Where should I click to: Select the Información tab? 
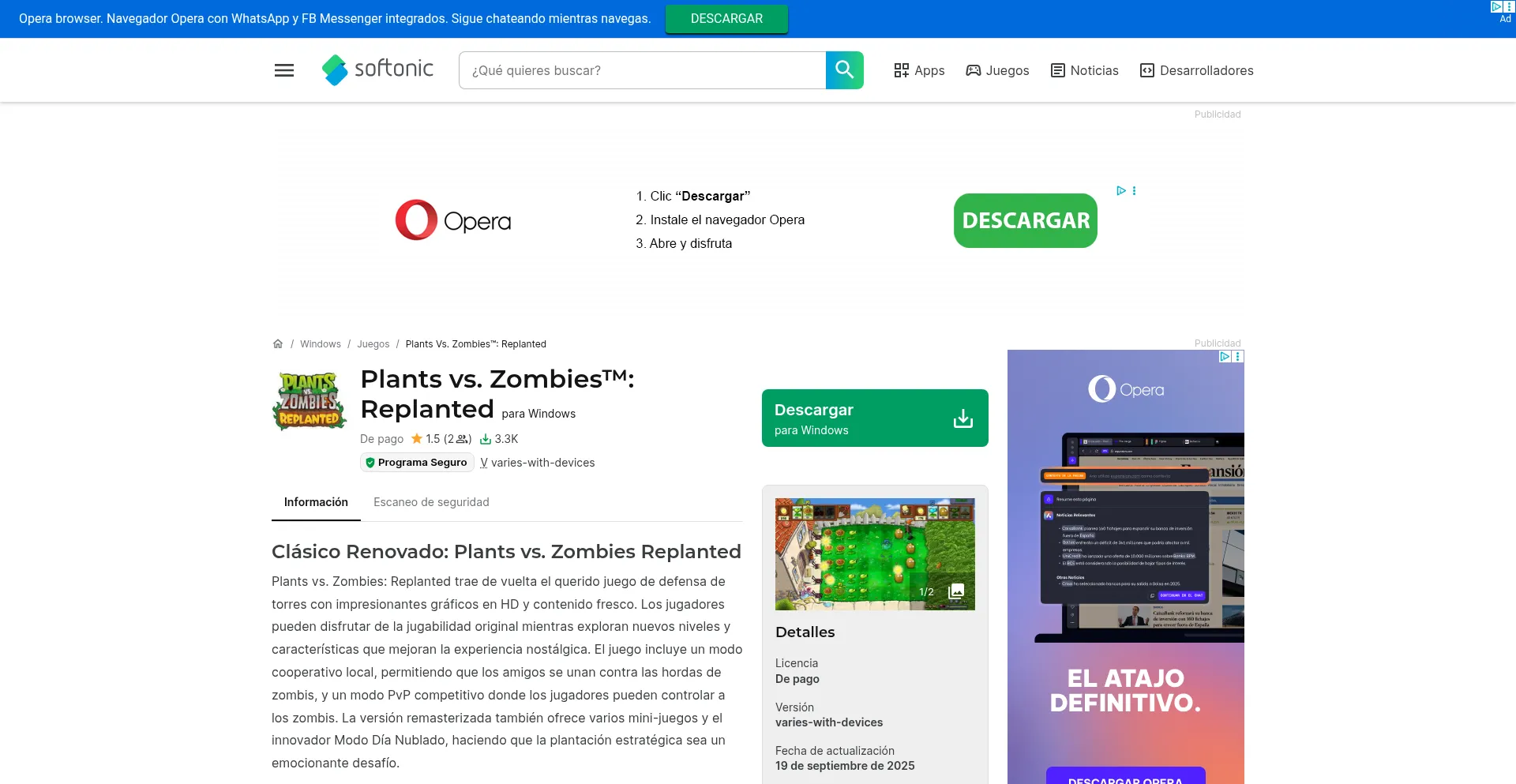click(x=316, y=502)
